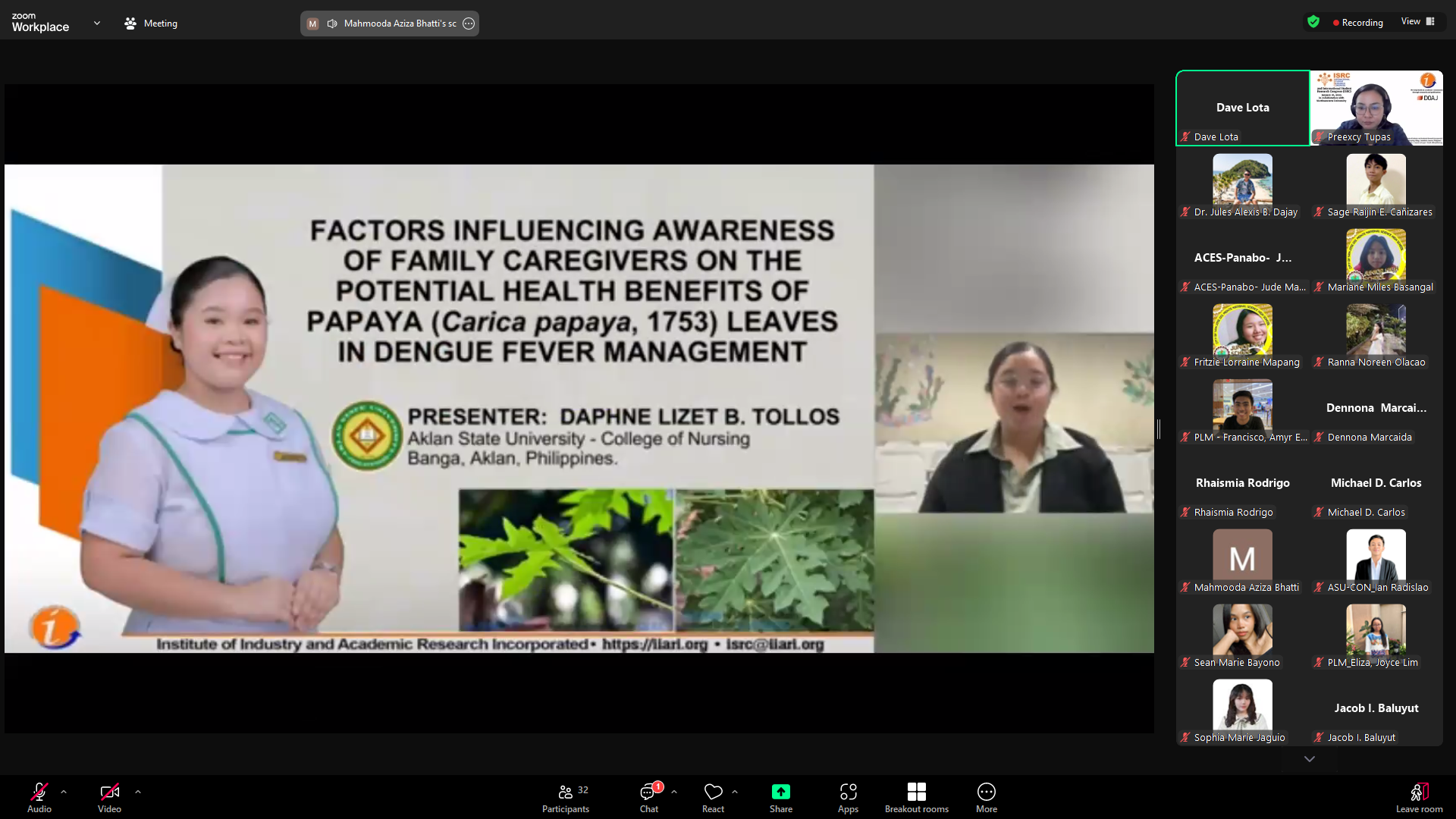Open the Chat panel

click(x=648, y=798)
